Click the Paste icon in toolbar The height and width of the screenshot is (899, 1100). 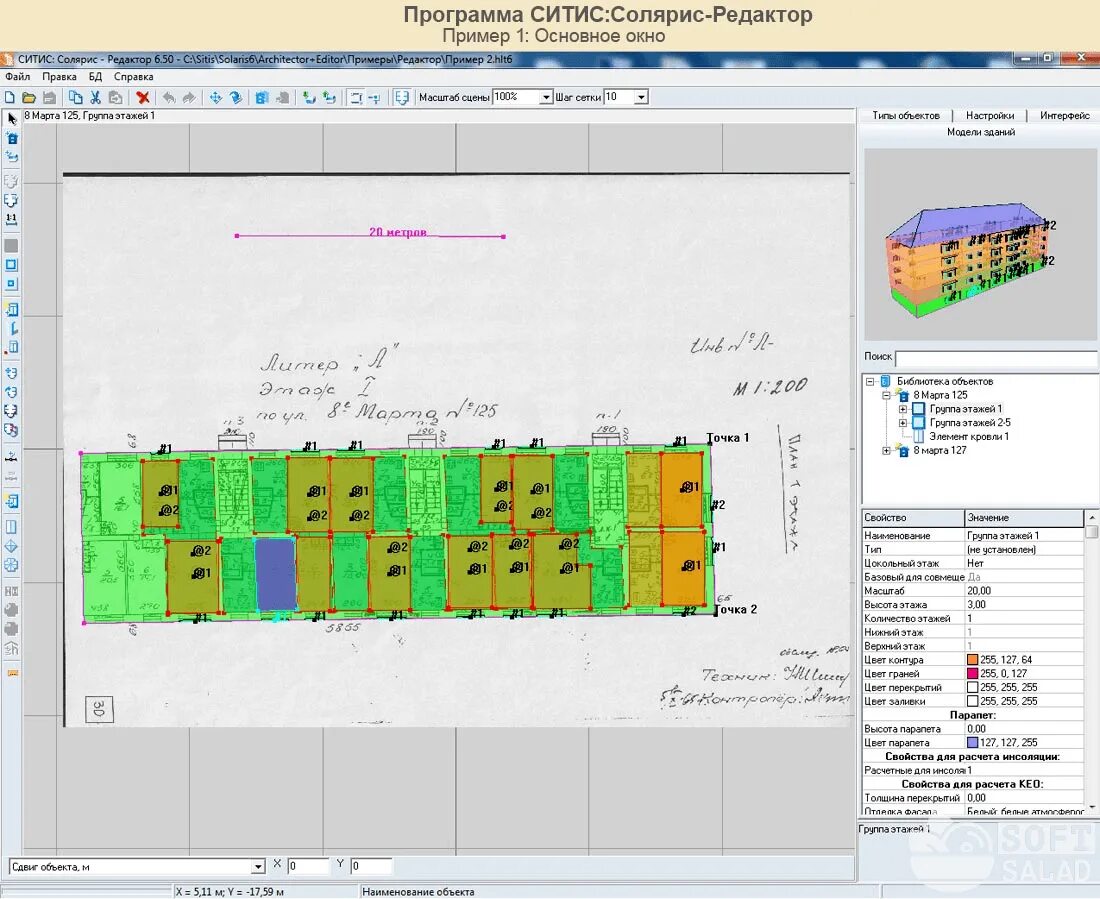pyautogui.click(x=116, y=98)
